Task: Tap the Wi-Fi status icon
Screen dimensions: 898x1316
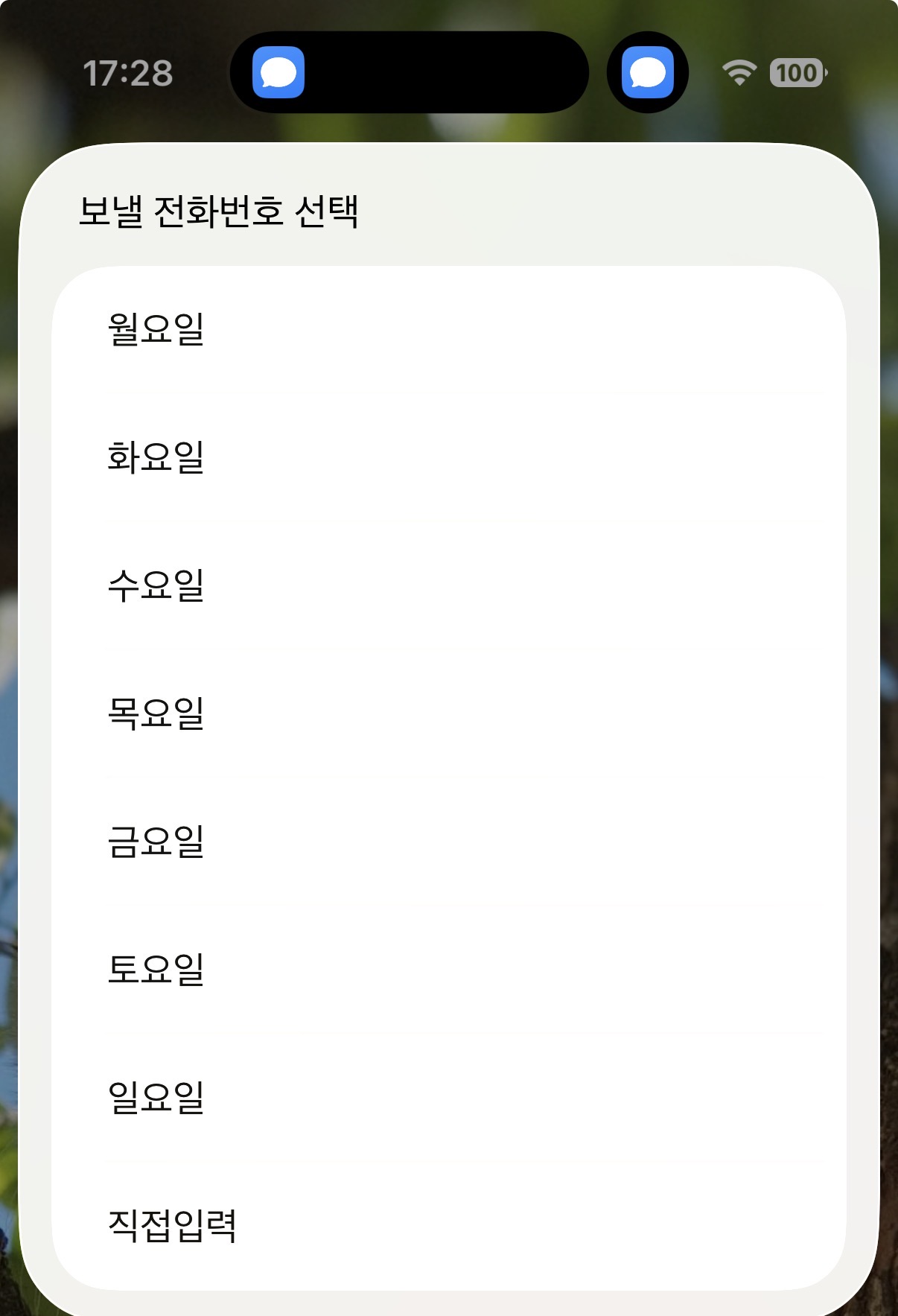Action: pyautogui.click(x=739, y=73)
